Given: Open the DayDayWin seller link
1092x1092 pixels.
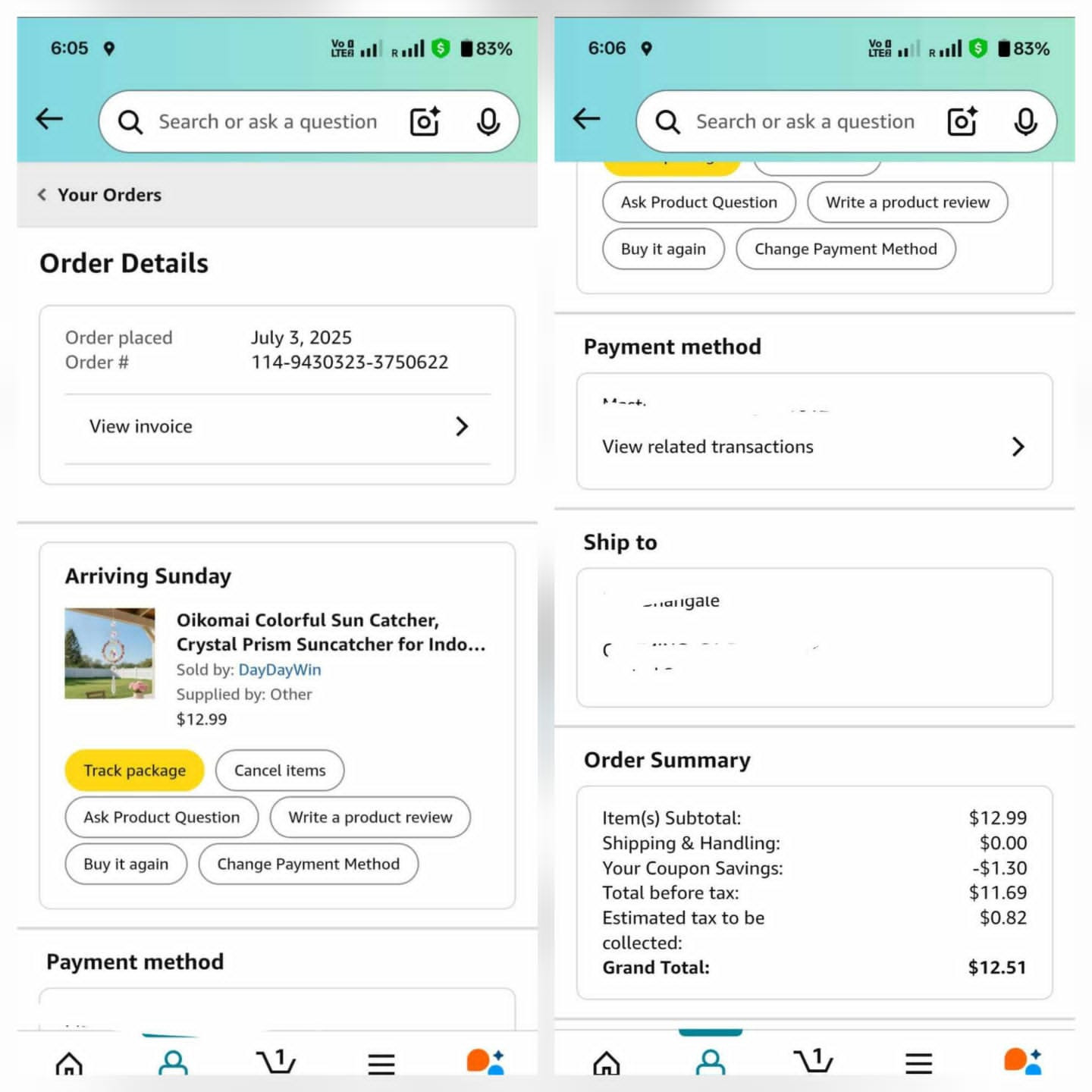Looking at the screenshot, I should (280, 670).
